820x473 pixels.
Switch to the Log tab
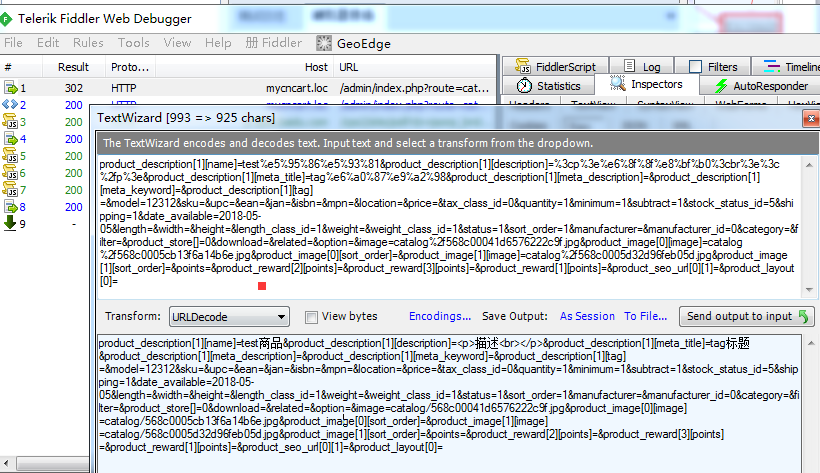point(642,66)
